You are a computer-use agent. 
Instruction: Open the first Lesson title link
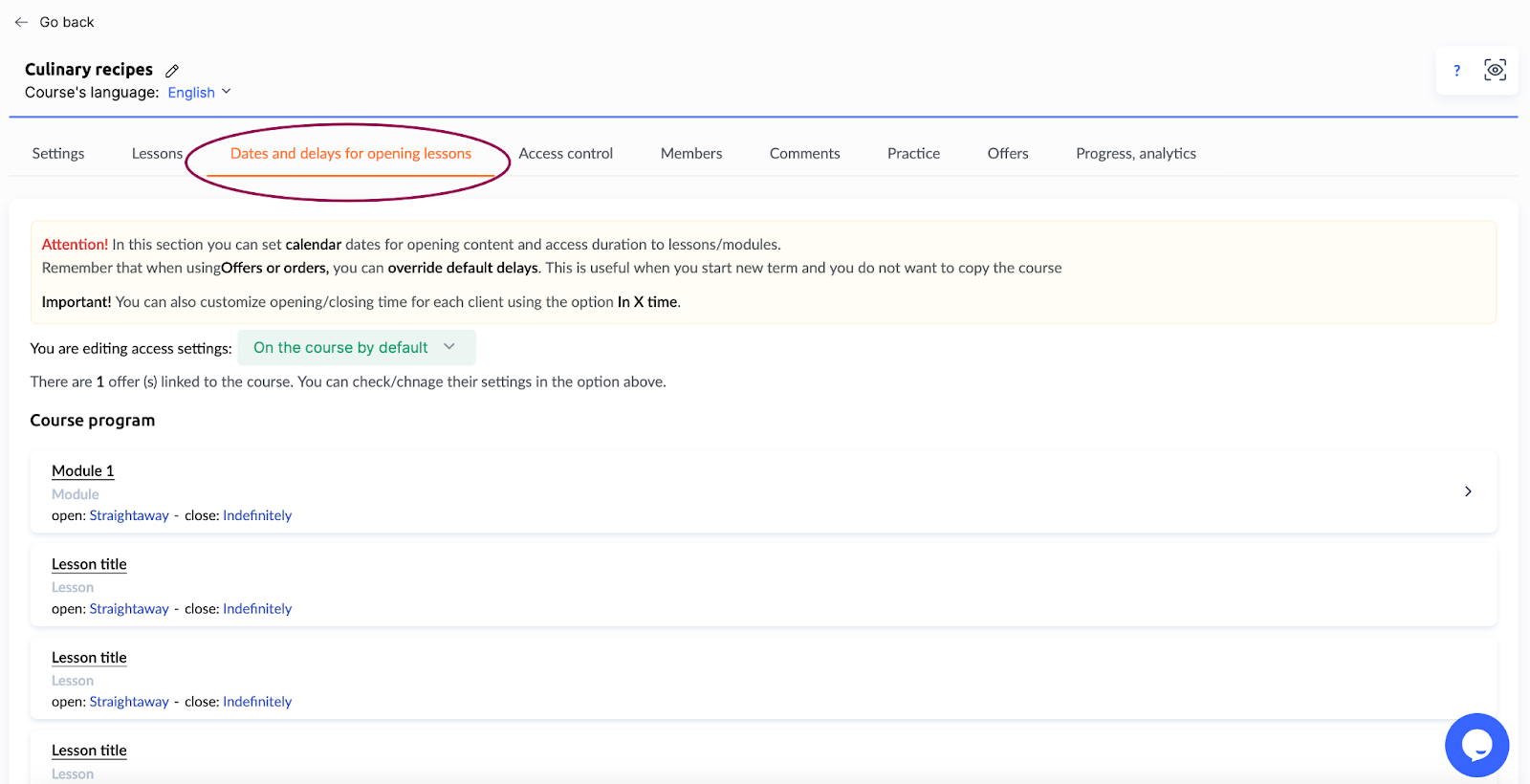[89, 565]
